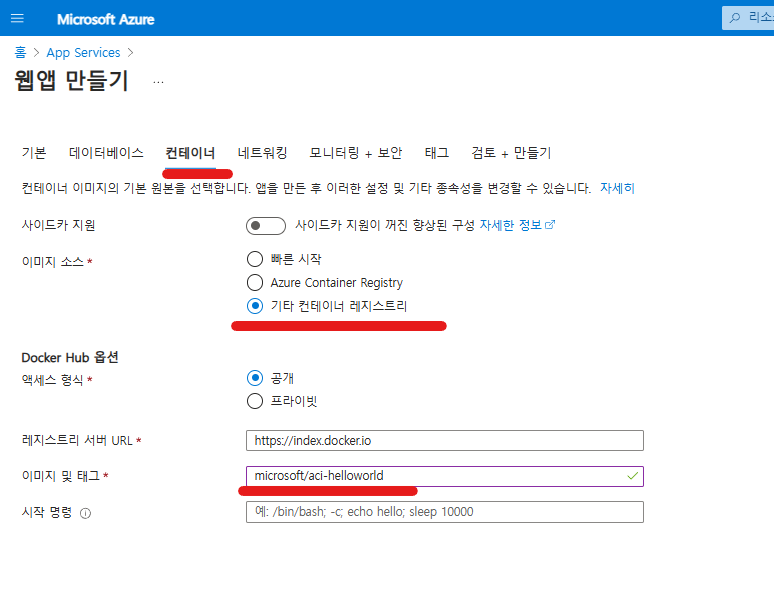Click the resource search box in header
Image resolution: width=774 pixels, height=589 pixels.
click(748, 18)
